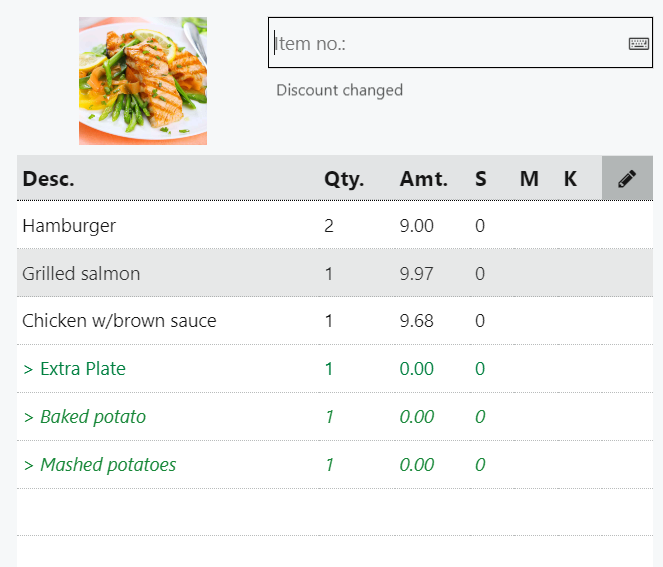663x567 pixels.
Task: Expand the Extra Plate modifier line
Action: tap(74, 369)
